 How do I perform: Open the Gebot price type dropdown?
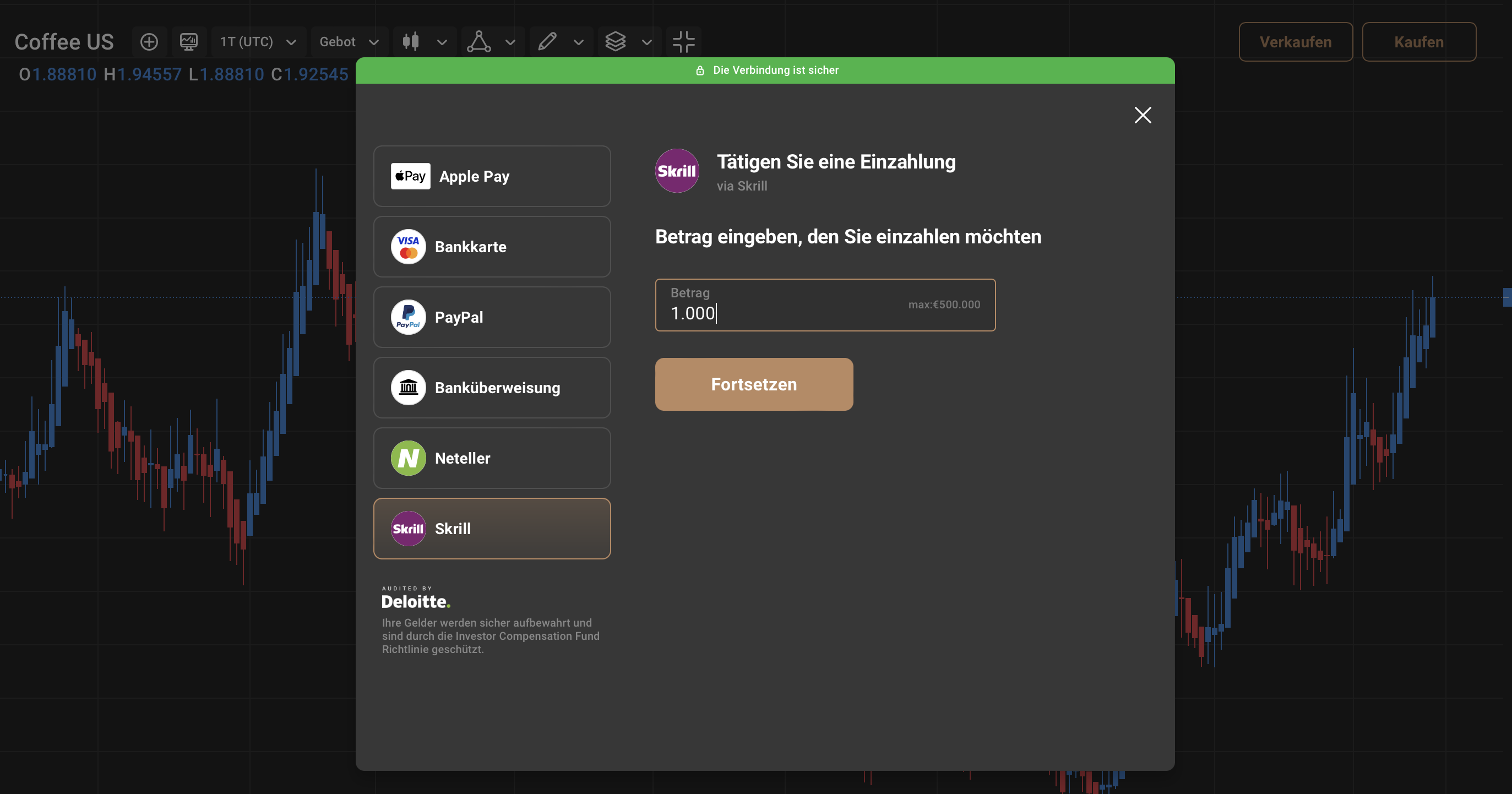click(350, 42)
